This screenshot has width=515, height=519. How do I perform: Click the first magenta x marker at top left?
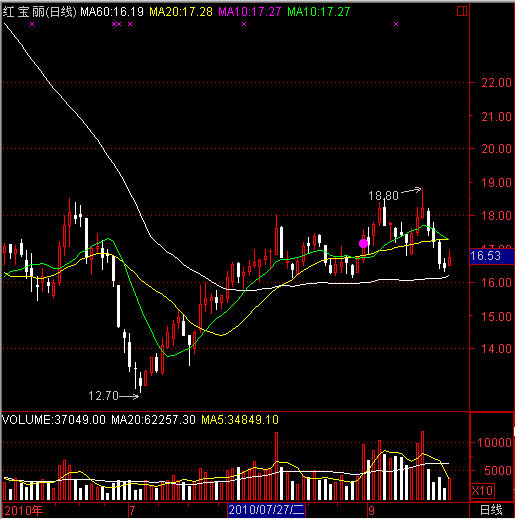click(x=32, y=24)
